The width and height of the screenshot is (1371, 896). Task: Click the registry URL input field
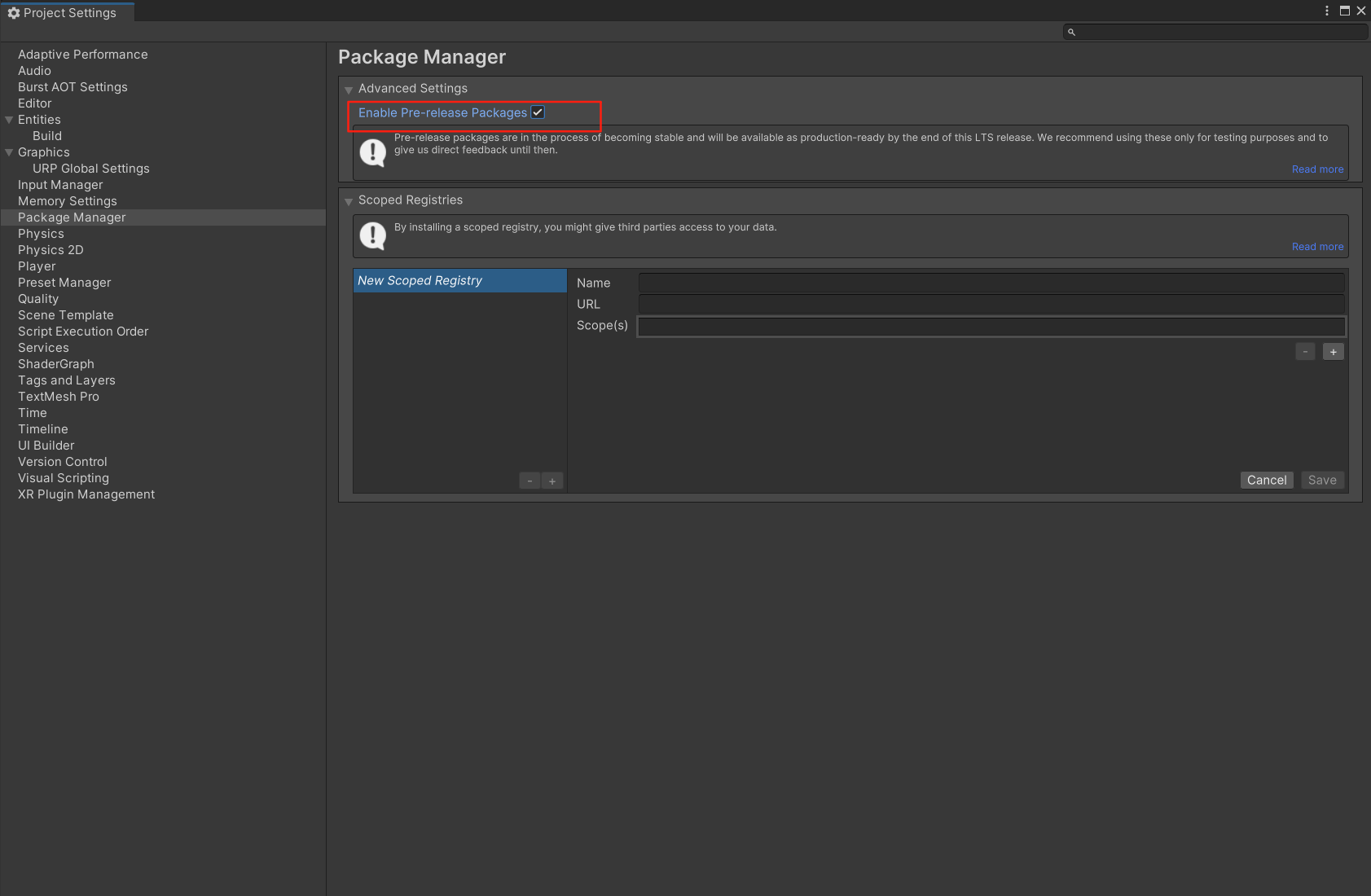click(x=991, y=304)
